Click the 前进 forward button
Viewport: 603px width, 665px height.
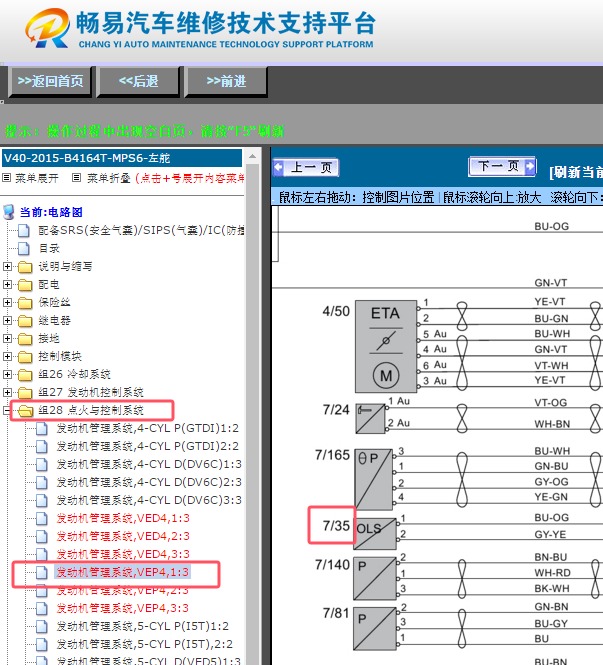coord(226,81)
